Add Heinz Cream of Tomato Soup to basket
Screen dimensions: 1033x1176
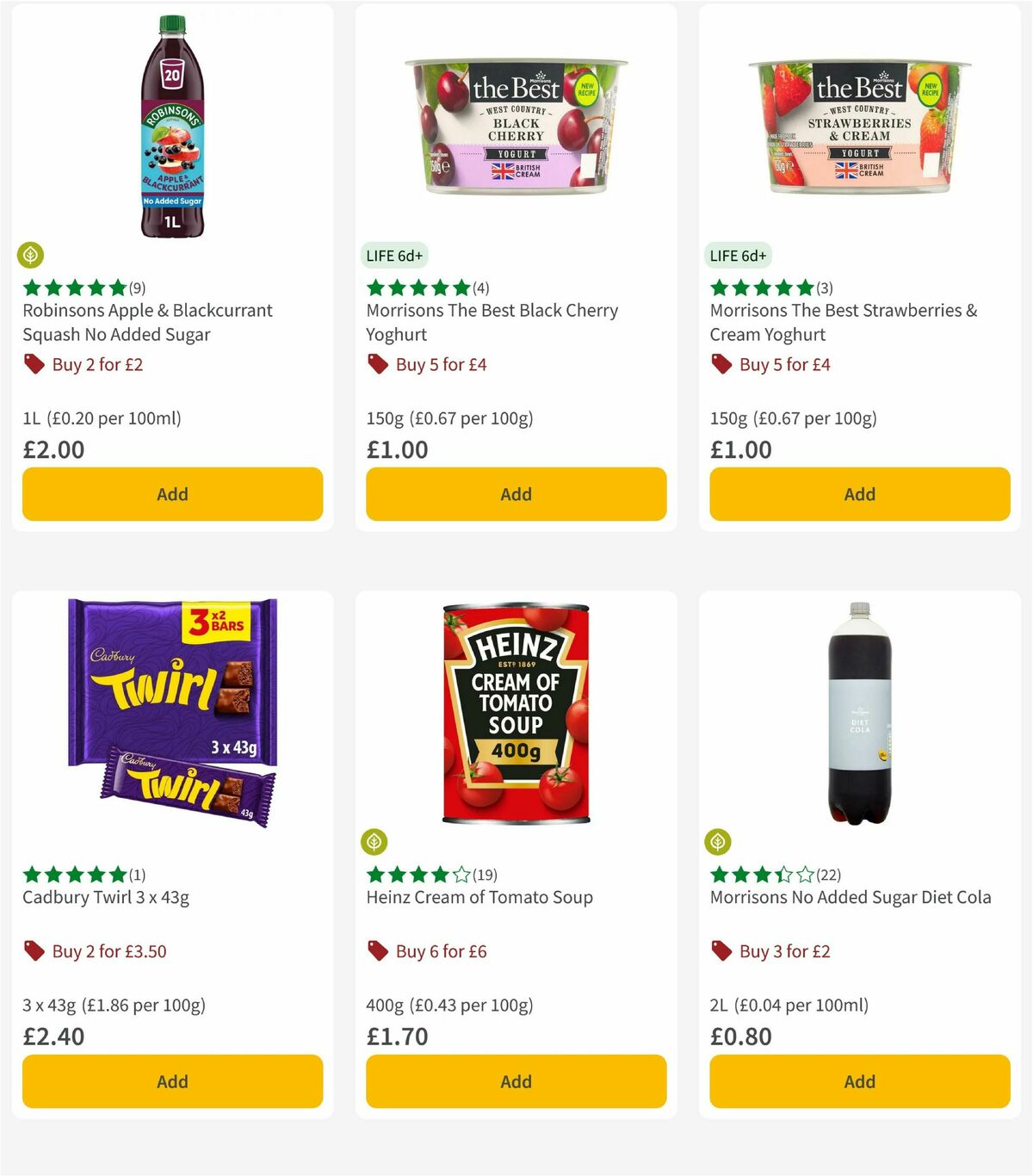coord(515,1081)
